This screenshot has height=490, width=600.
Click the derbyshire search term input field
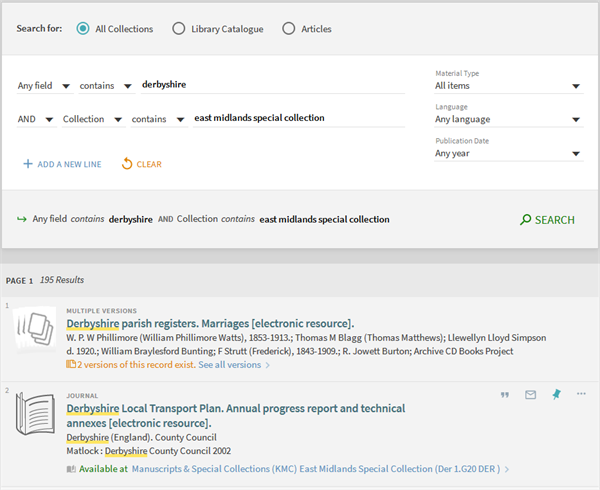[x=270, y=85]
